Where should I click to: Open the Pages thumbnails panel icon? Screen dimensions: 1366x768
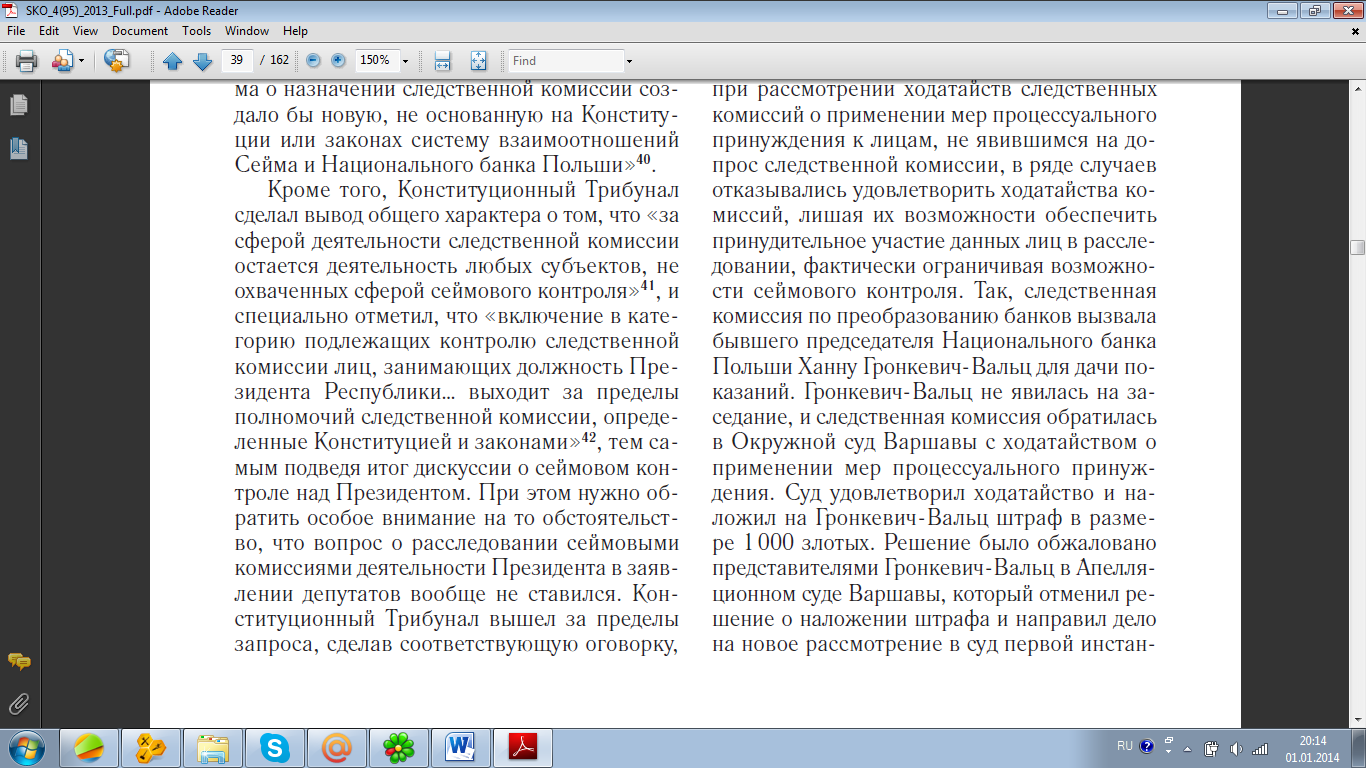coord(18,104)
